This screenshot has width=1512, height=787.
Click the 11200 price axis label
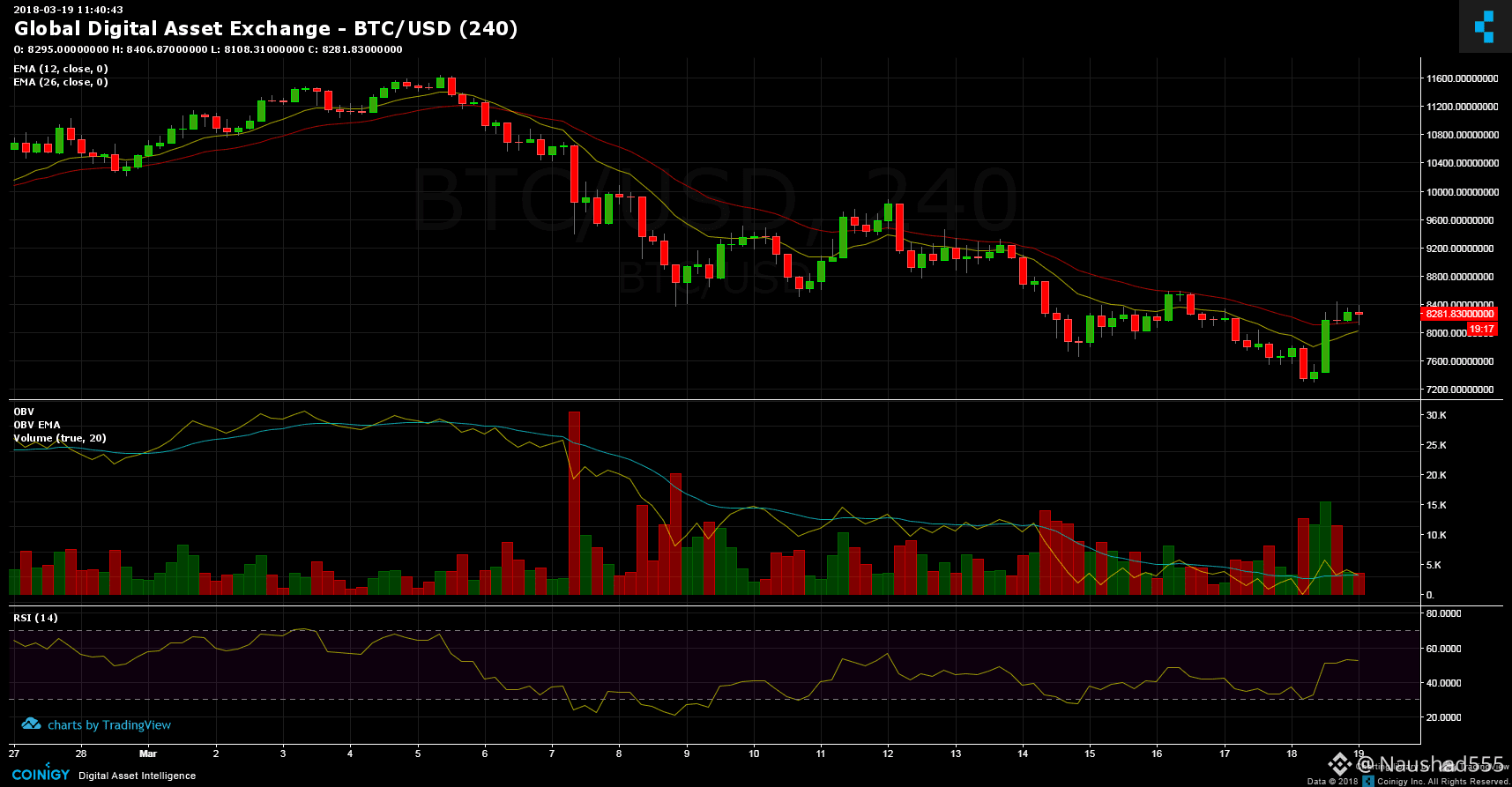pyautogui.click(x=1462, y=107)
